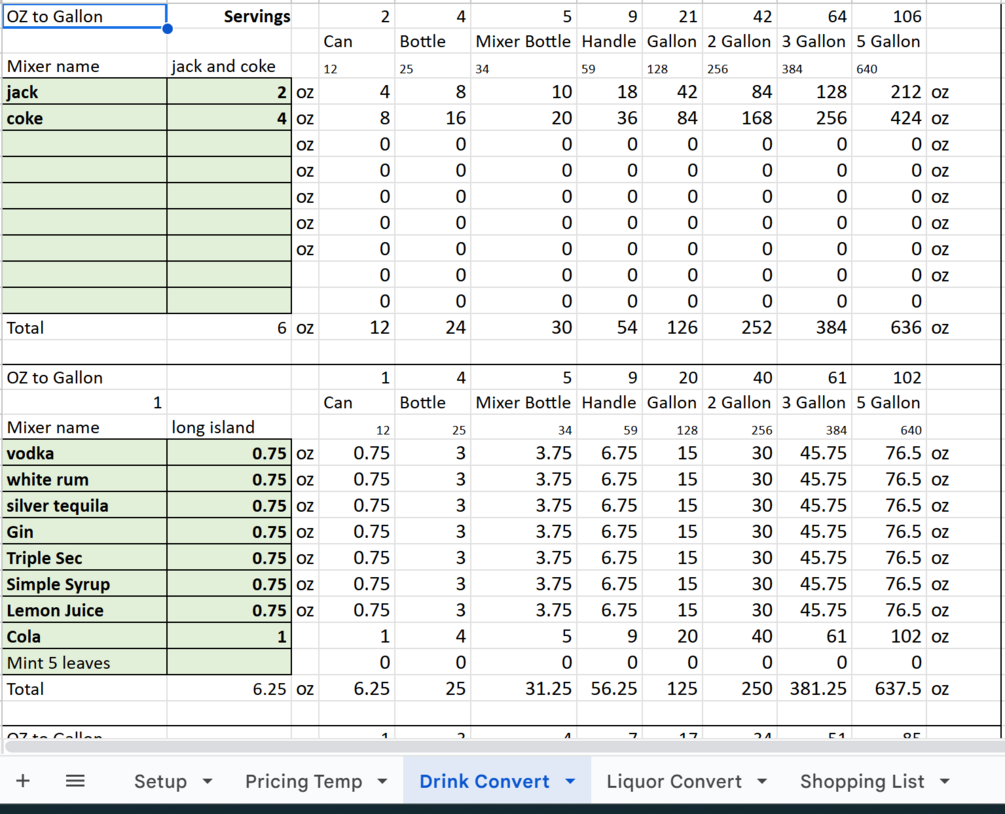Open Shopping List tab dropdown arrow

tap(944, 781)
